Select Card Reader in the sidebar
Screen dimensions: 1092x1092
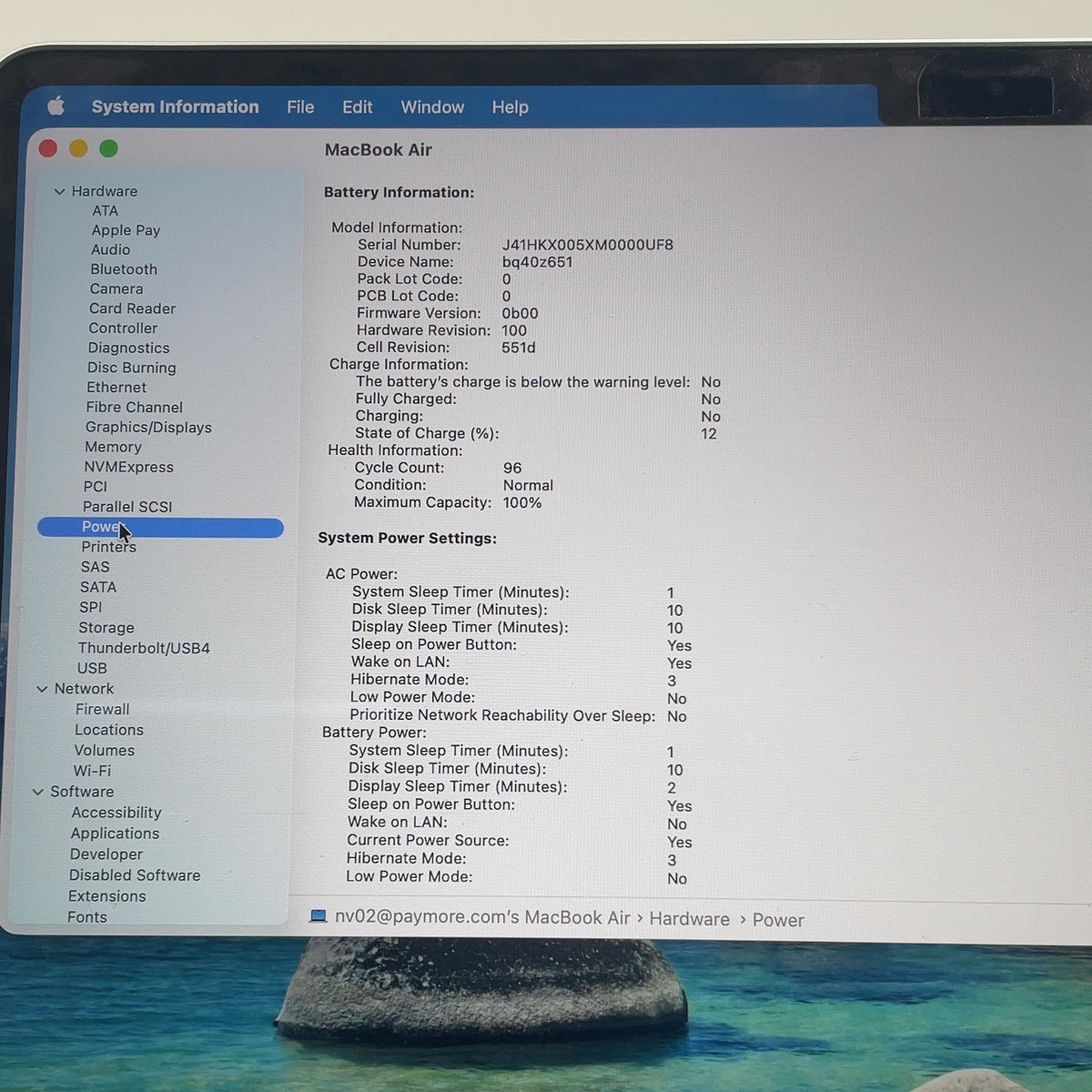[x=132, y=308]
